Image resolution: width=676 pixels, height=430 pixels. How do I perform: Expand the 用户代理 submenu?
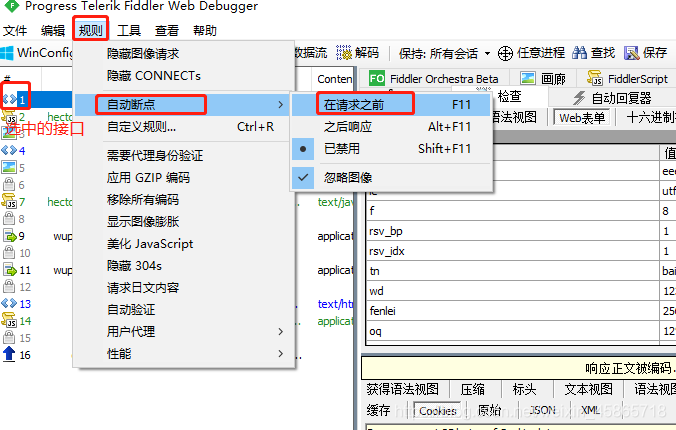coord(183,331)
